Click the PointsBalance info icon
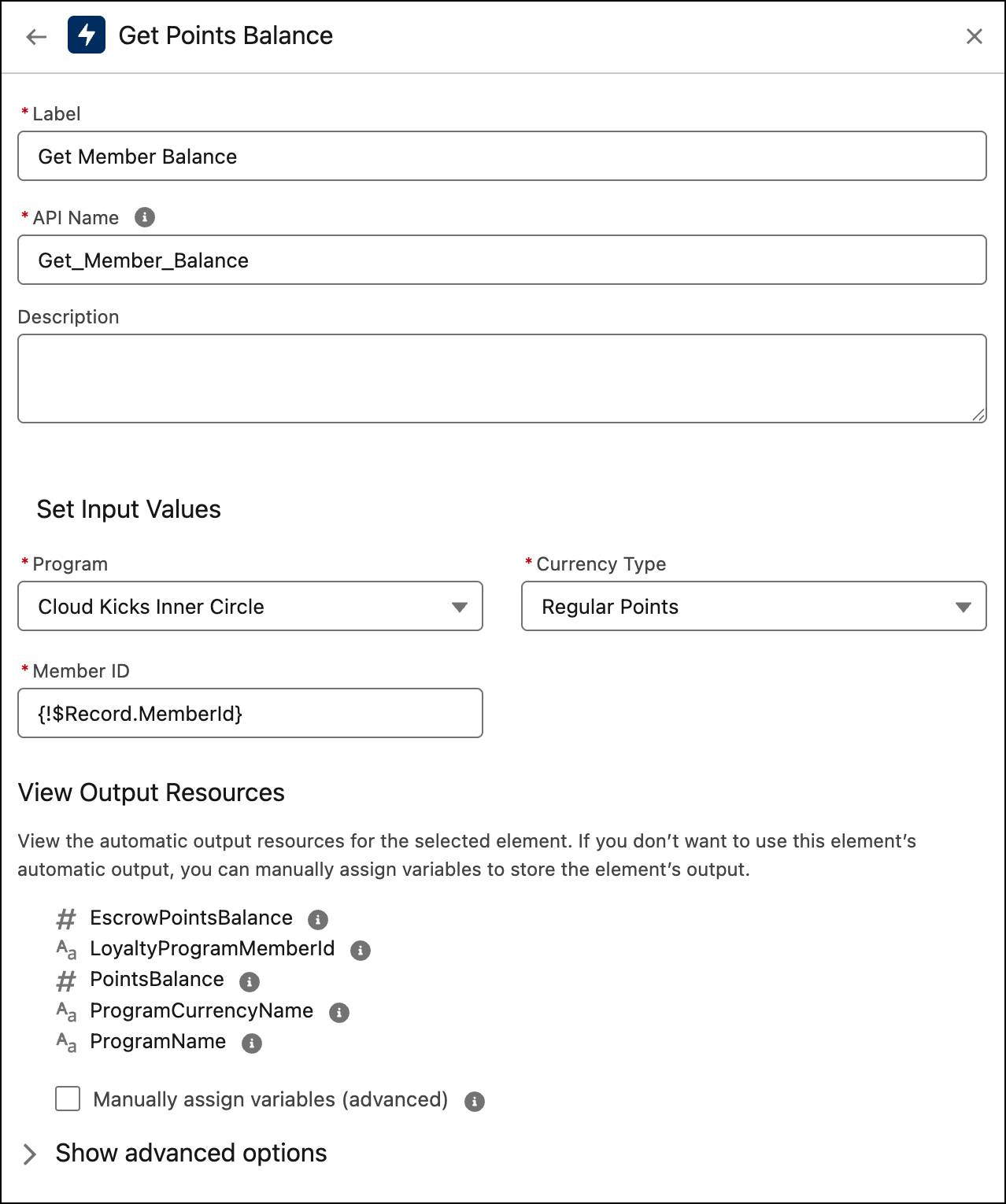The height and width of the screenshot is (1204, 1006). 250,981
